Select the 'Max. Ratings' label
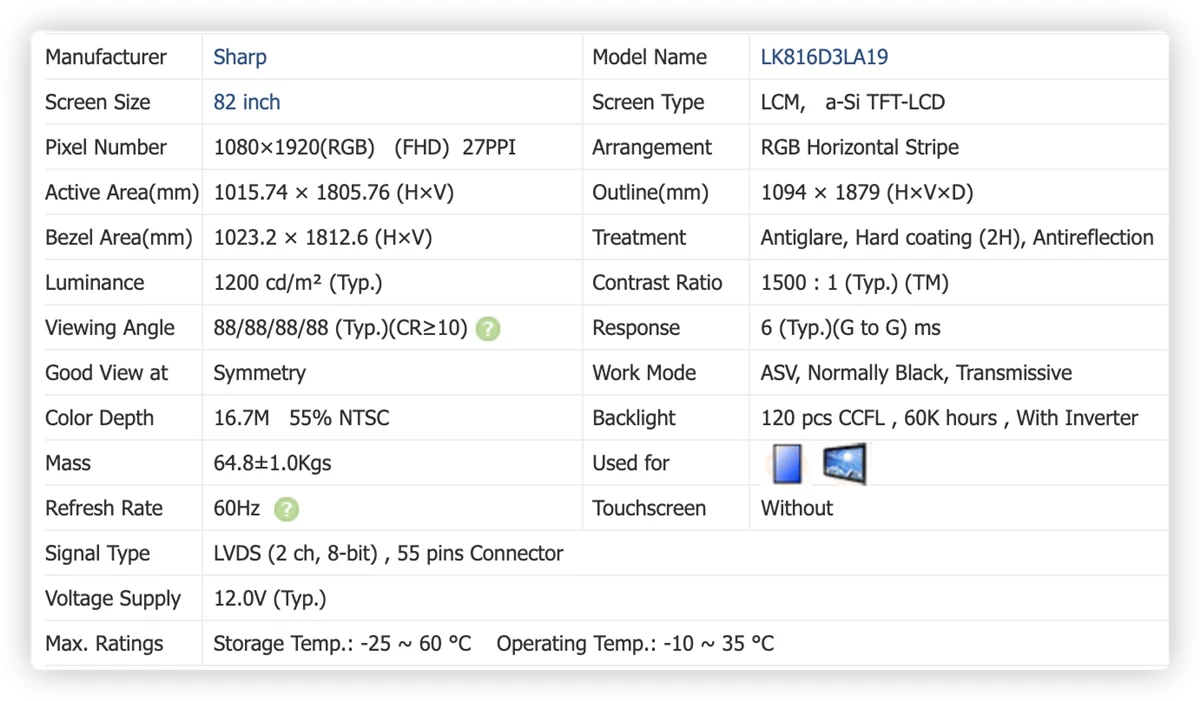 [104, 644]
